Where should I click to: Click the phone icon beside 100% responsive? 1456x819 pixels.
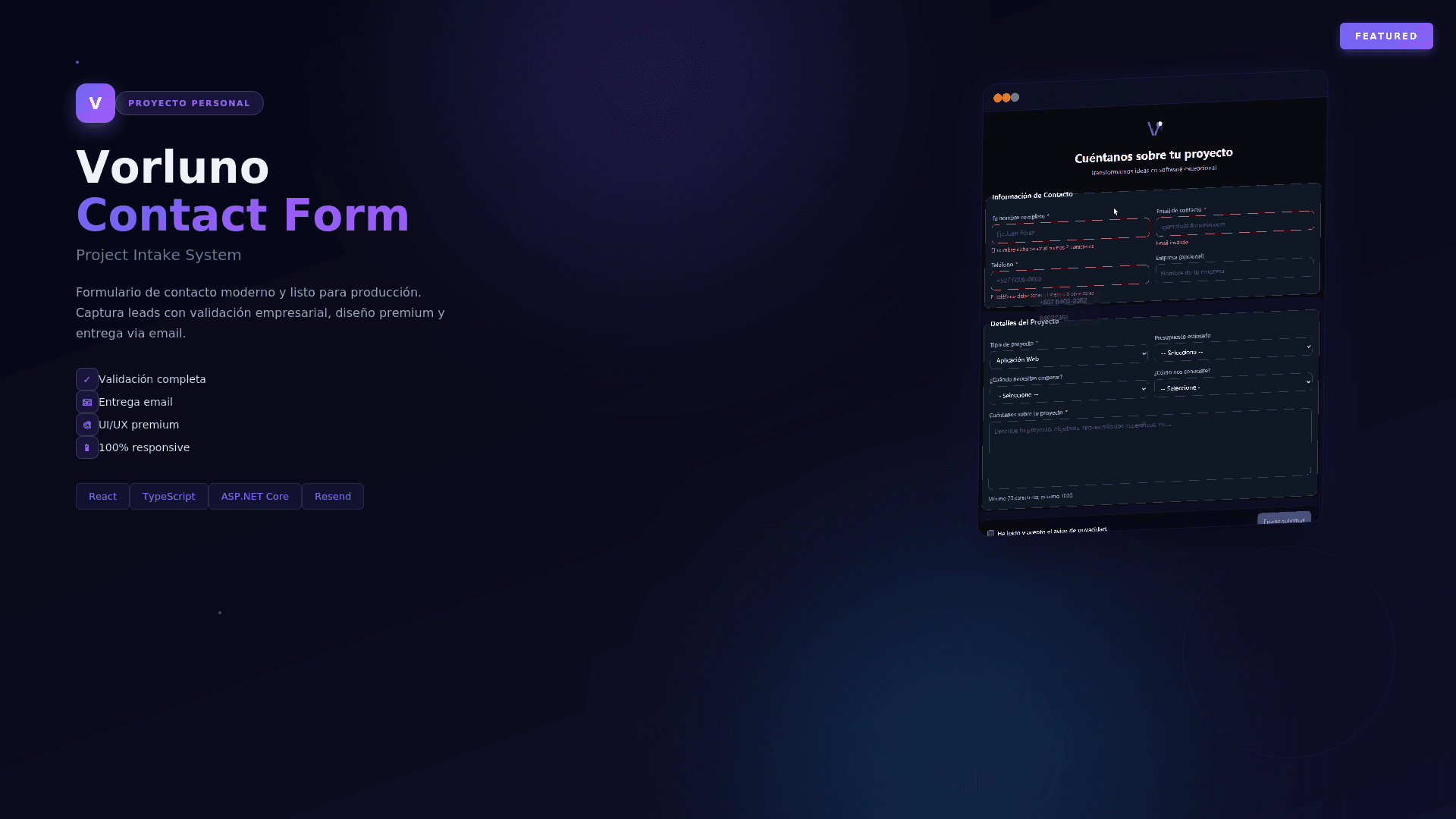click(x=86, y=447)
